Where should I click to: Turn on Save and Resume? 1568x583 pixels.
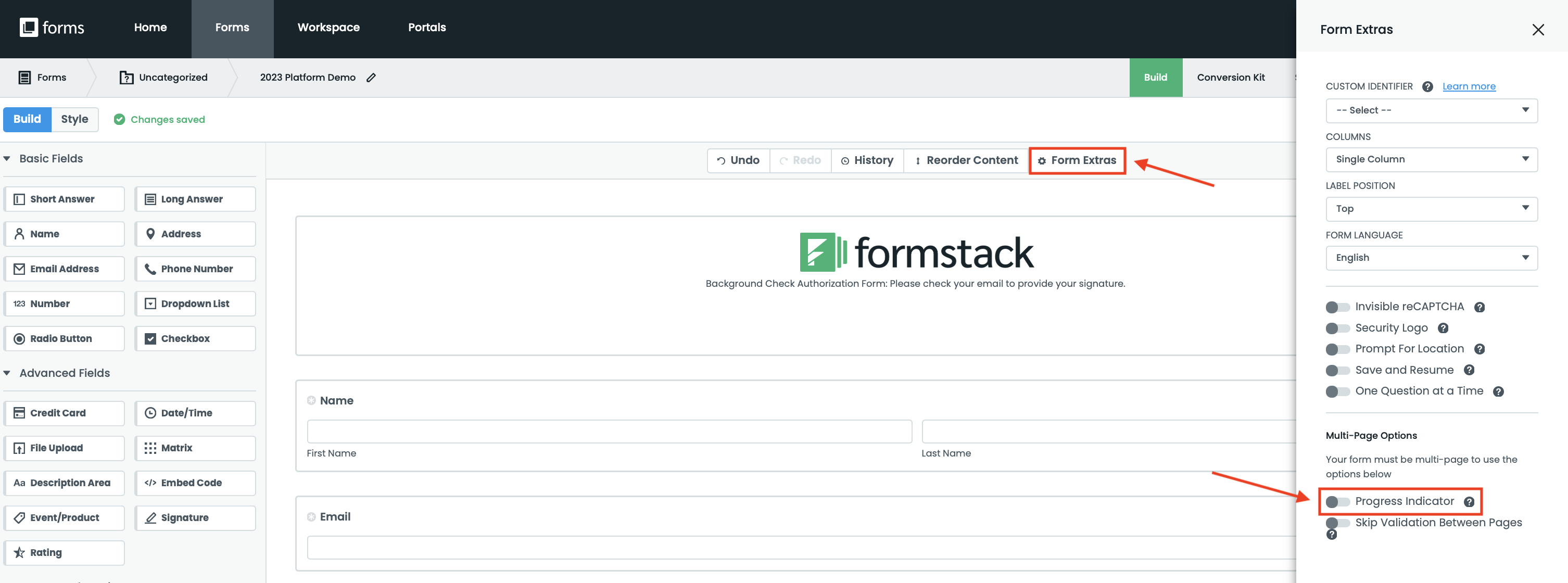tap(1337, 370)
